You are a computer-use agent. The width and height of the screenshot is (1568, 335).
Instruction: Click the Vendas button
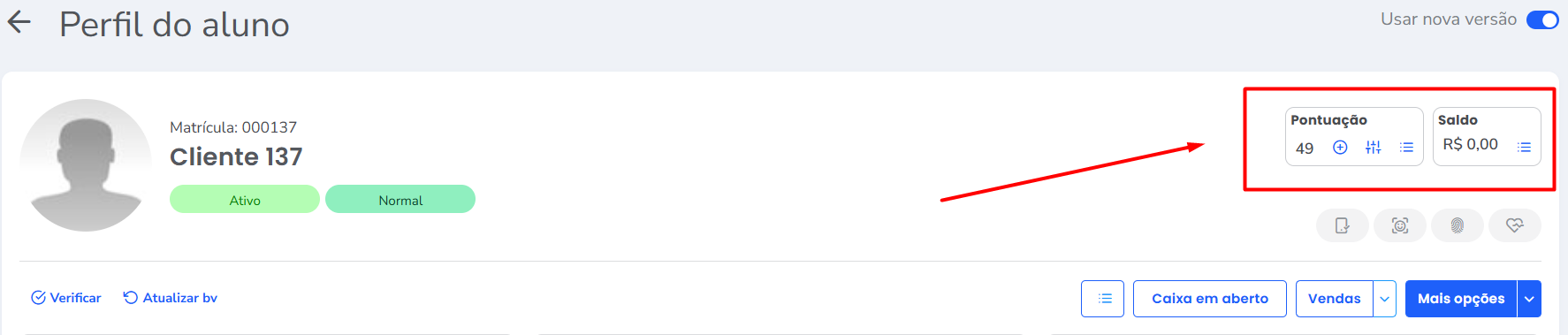click(1335, 299)
